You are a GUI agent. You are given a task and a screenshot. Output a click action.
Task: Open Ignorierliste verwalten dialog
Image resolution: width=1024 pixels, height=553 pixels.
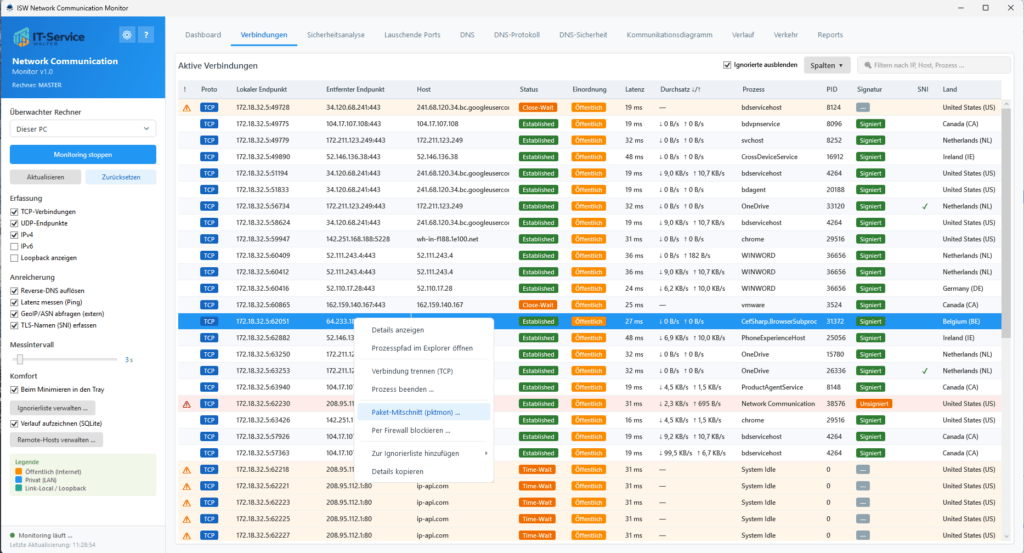(53, 407)
